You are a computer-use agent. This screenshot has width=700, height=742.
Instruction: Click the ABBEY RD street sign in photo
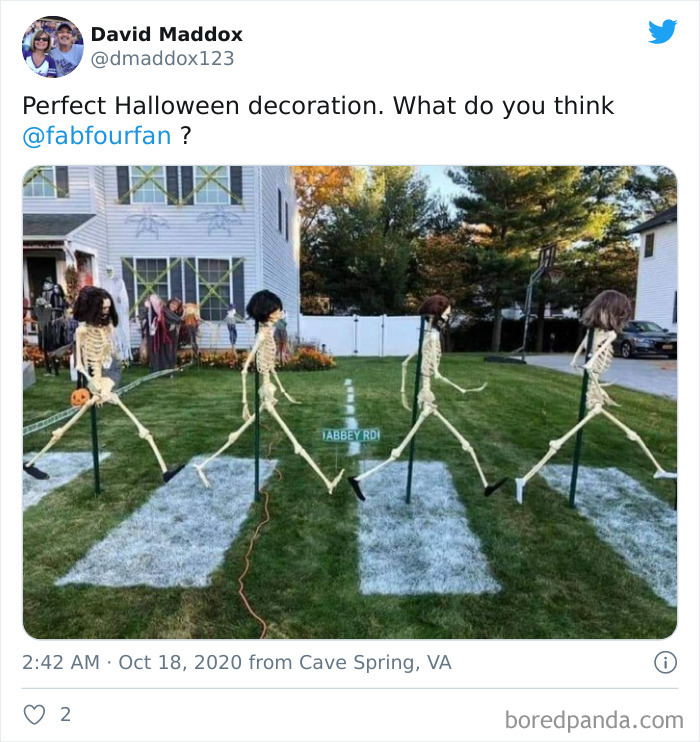tap(351, 435)
